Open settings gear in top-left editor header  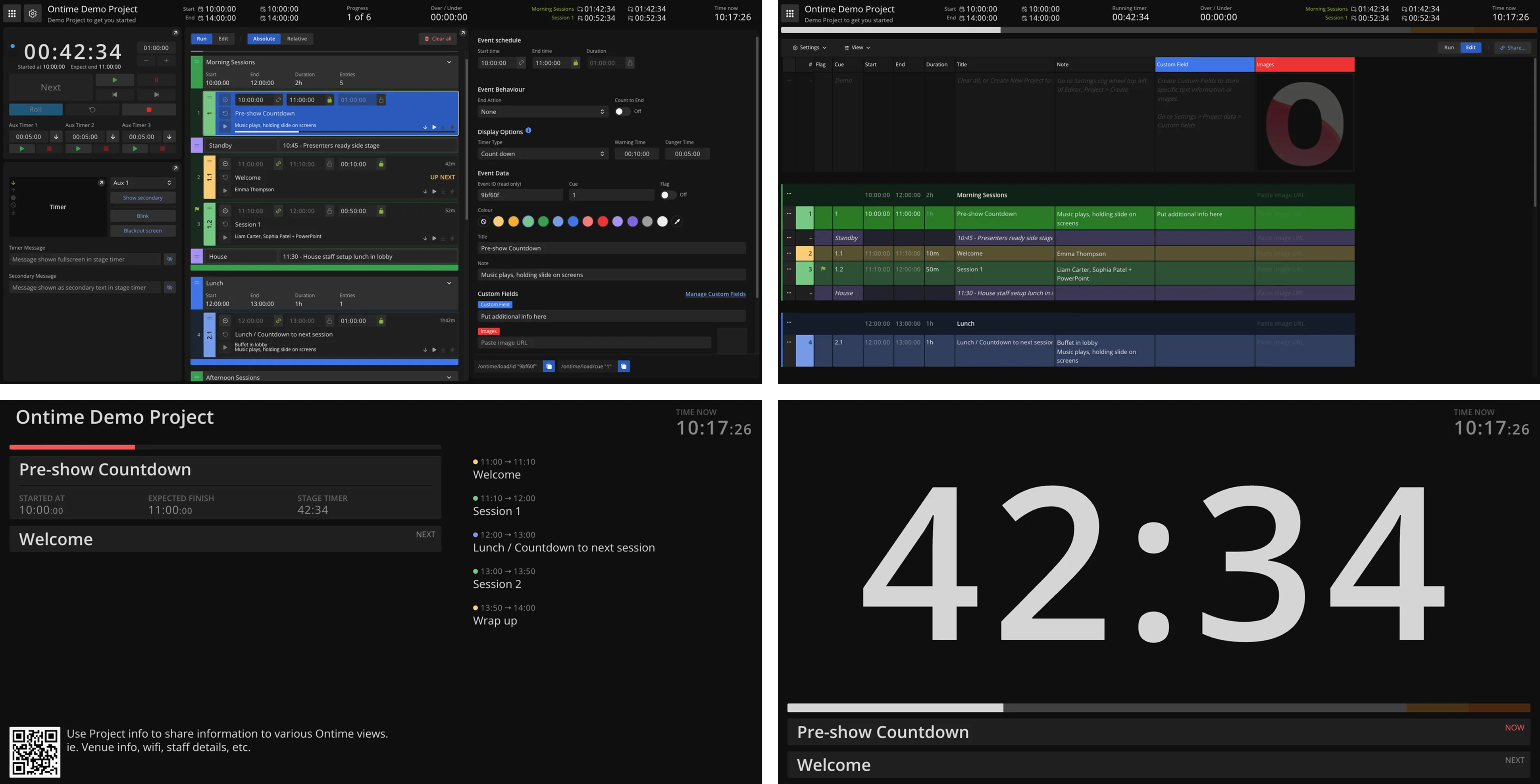click(x=32, y=13)
